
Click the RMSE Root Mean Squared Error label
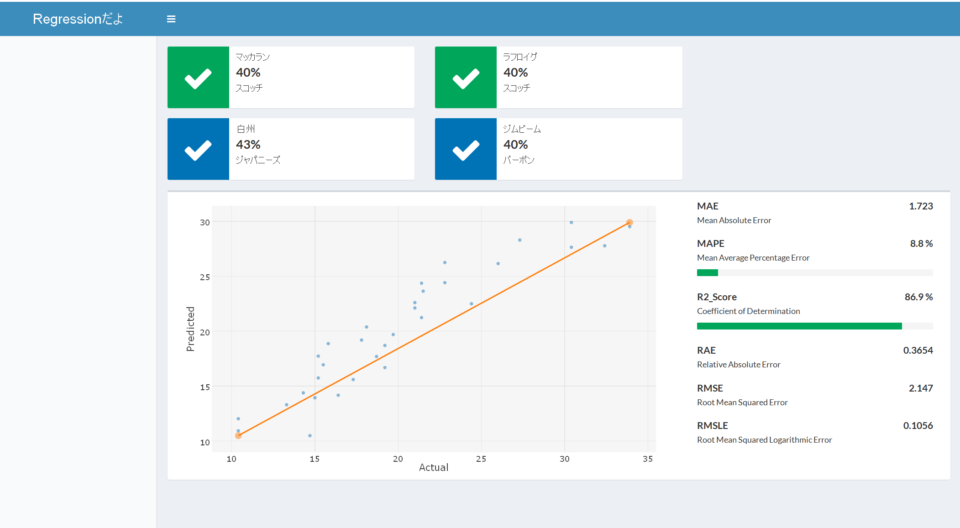point(742,402)
